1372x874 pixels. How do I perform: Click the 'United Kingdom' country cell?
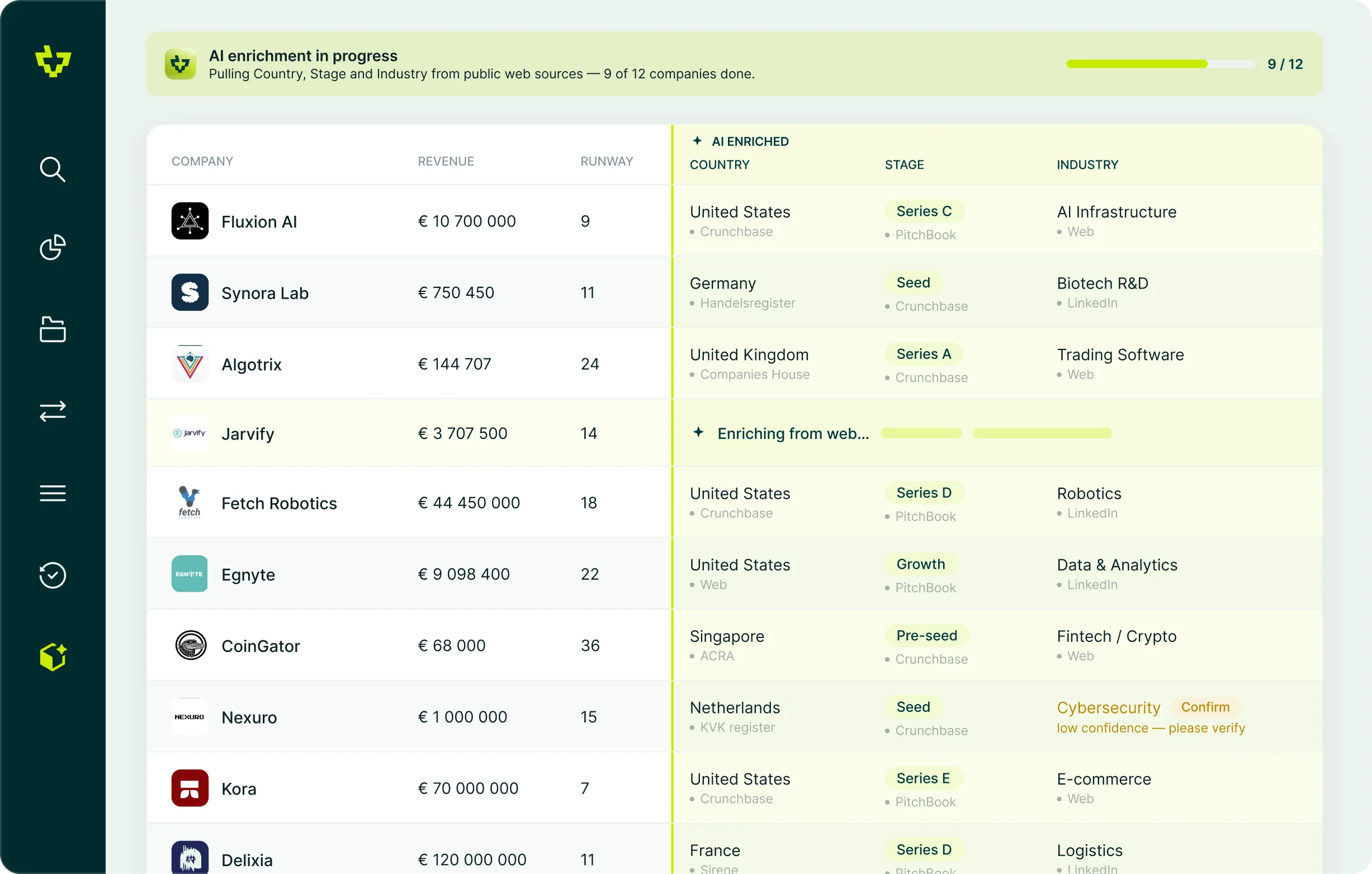[749, 355]
